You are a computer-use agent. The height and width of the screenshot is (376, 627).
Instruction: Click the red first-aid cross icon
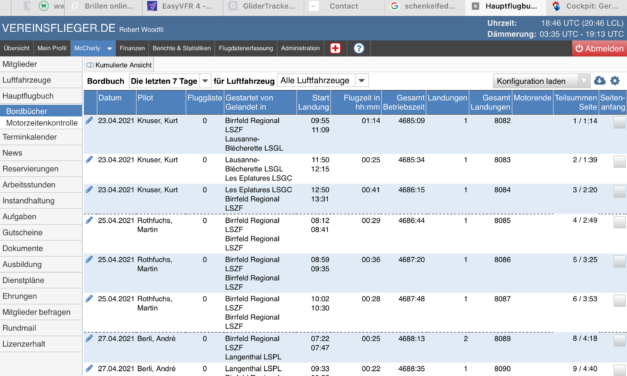coord(335,48)
